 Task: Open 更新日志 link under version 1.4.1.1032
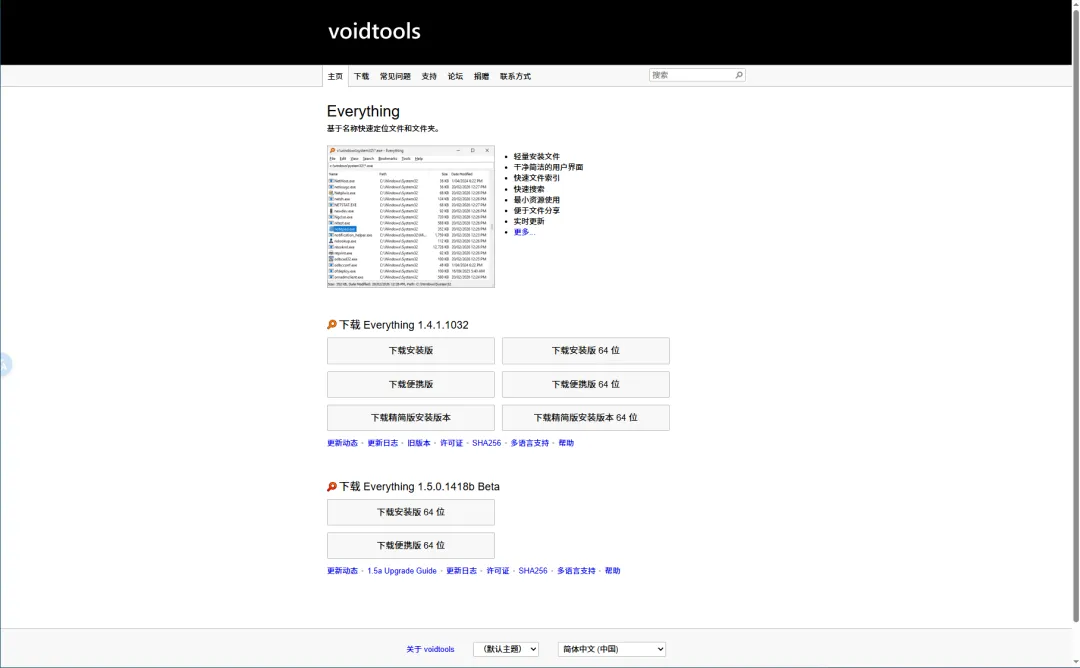(x=382, y=443)
